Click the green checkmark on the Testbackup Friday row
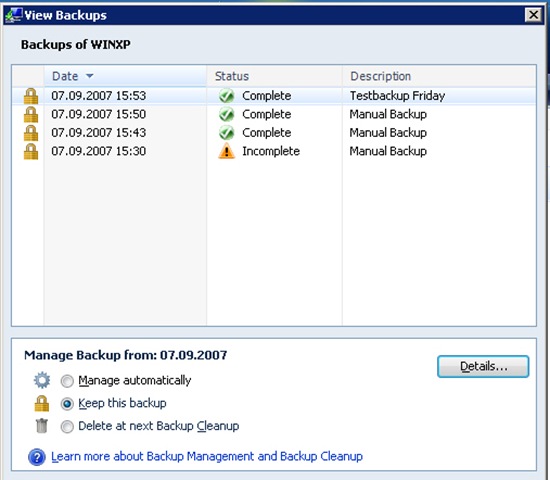 coord(227,96)
